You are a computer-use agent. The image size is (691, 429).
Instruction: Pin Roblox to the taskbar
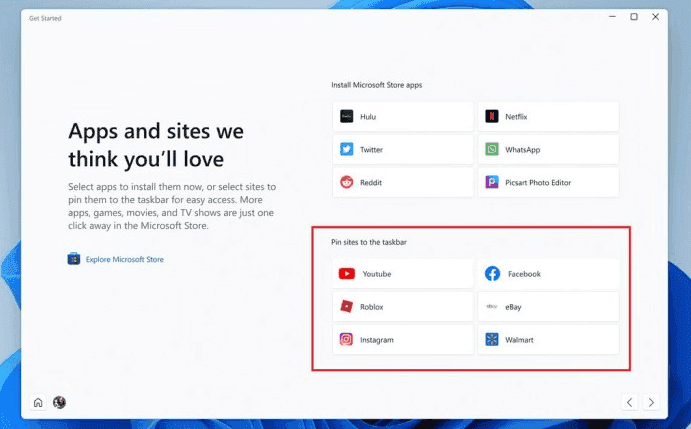pos(403,307)
